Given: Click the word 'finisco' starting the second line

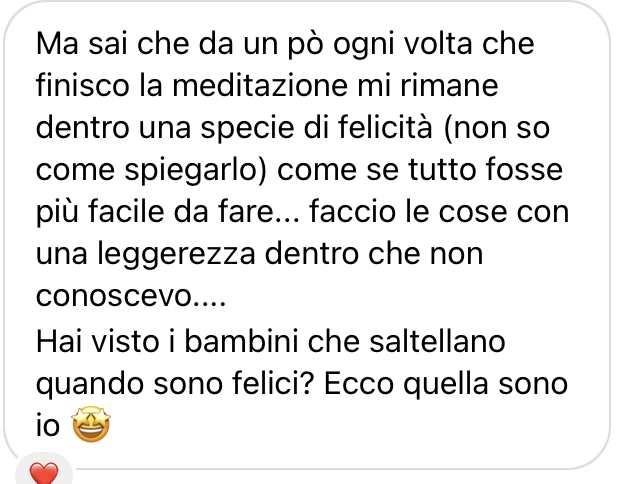Looking at the screenshot, I should [x=83, y=85].
